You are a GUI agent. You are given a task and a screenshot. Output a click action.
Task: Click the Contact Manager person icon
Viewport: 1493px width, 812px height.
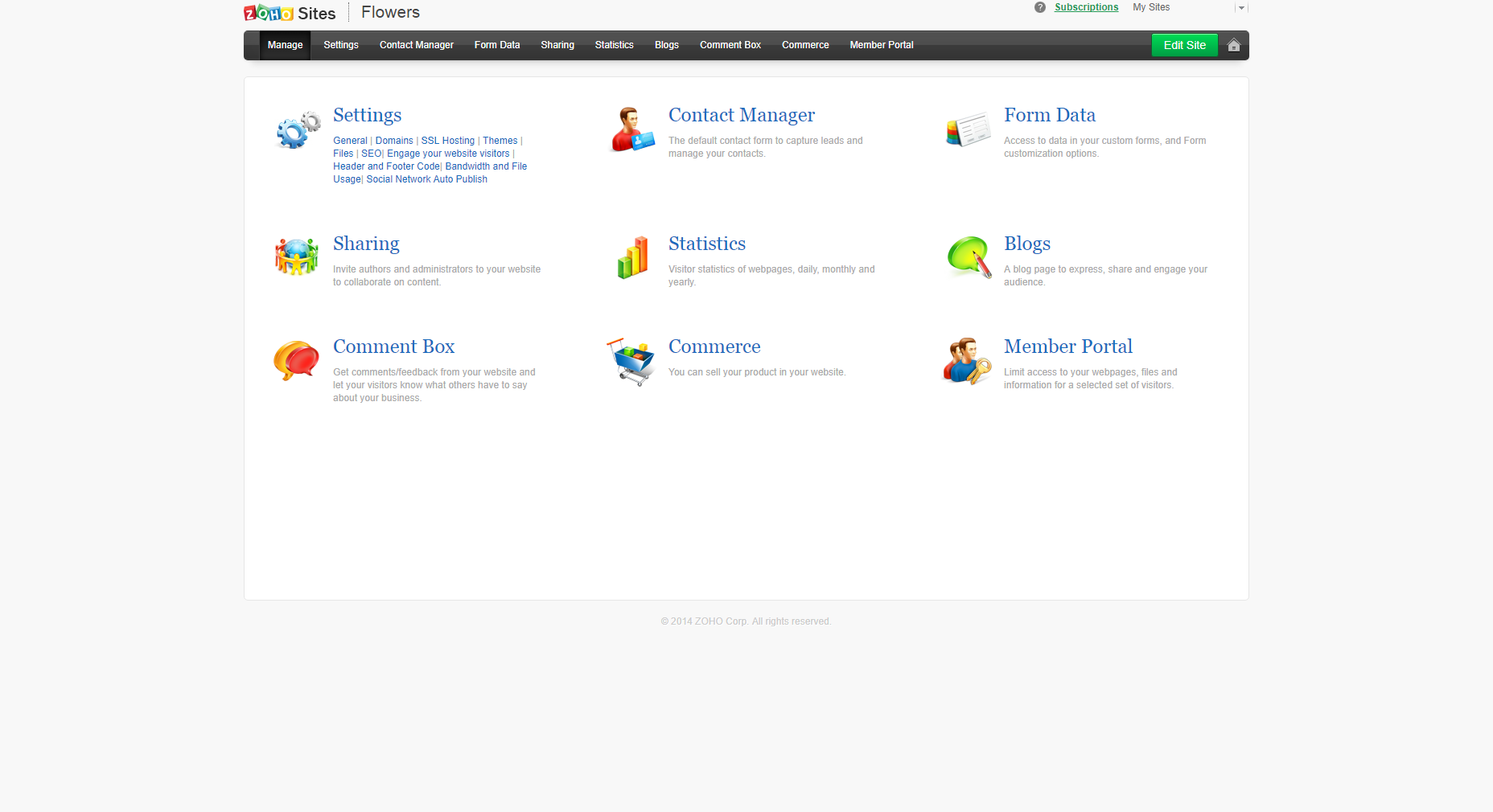click(633, 129)
